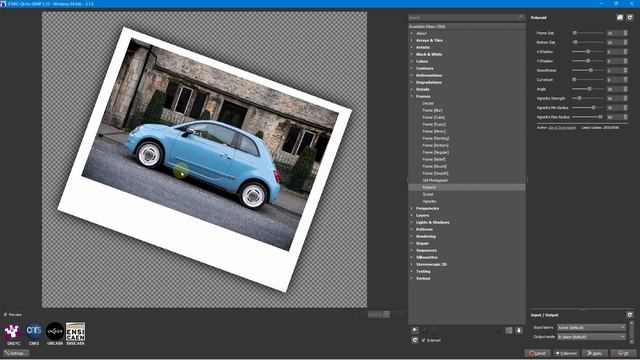
Task: Select the Old Photograph filter
Action: tap(435, 180)
